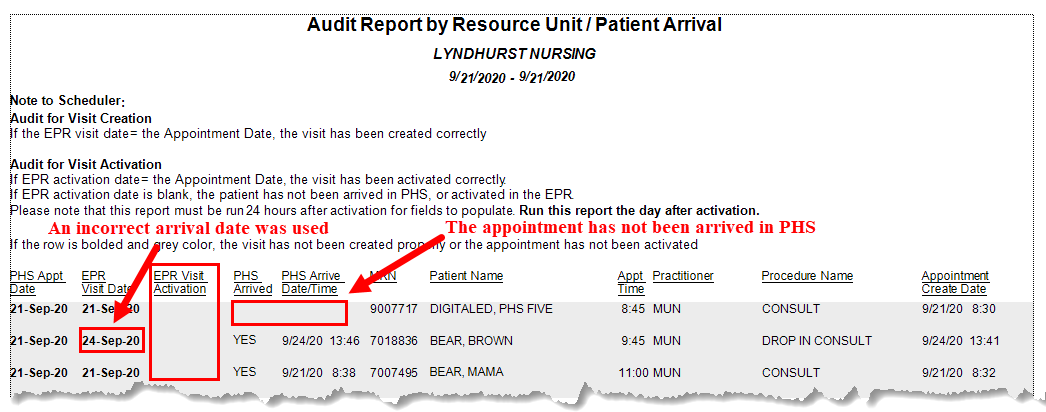This screenshot has width=1046, height=412.
Task: Select the EPR Visit Activation column header
Action: 180,283
